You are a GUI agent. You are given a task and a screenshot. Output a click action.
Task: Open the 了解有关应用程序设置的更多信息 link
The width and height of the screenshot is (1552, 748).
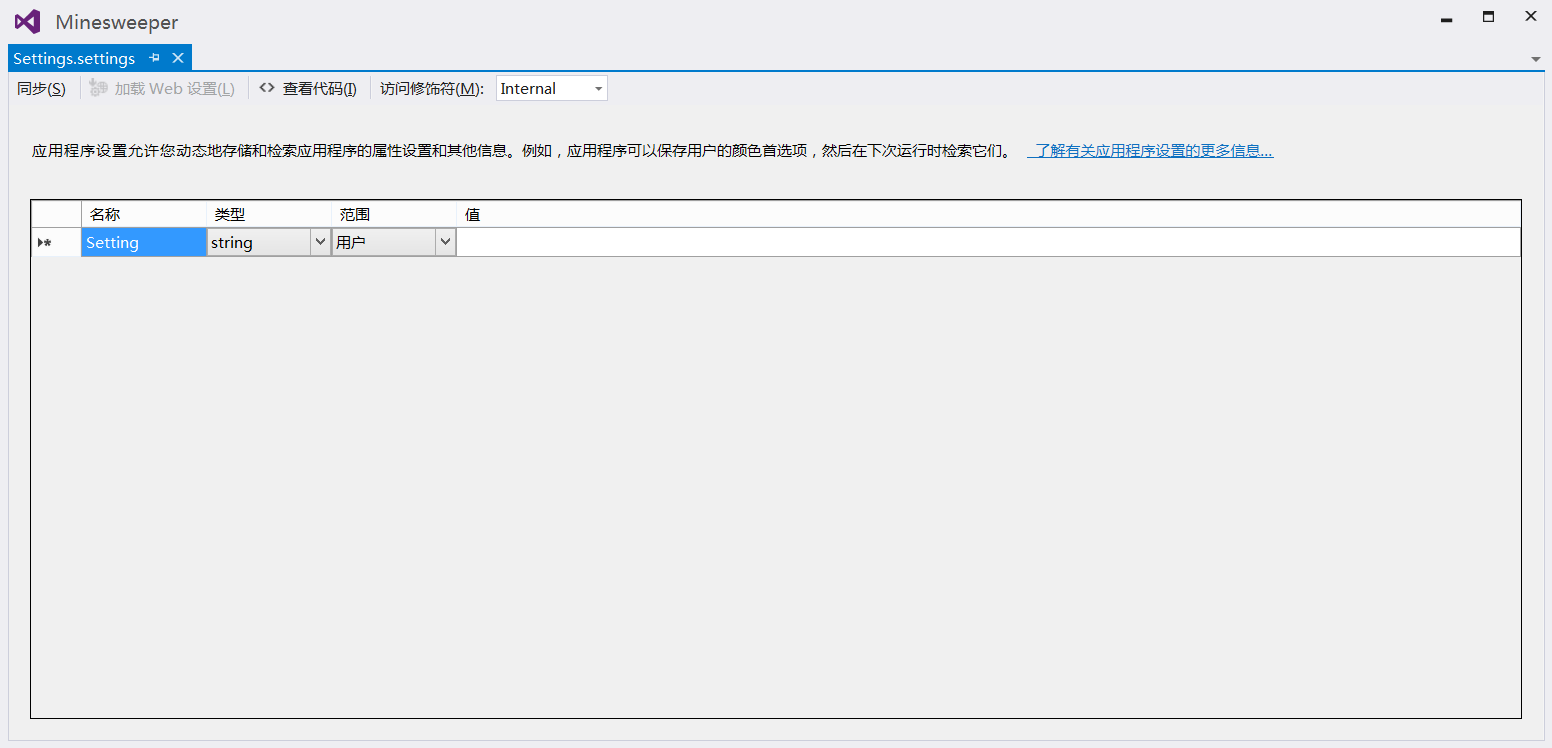click(x=1153, y=151)
